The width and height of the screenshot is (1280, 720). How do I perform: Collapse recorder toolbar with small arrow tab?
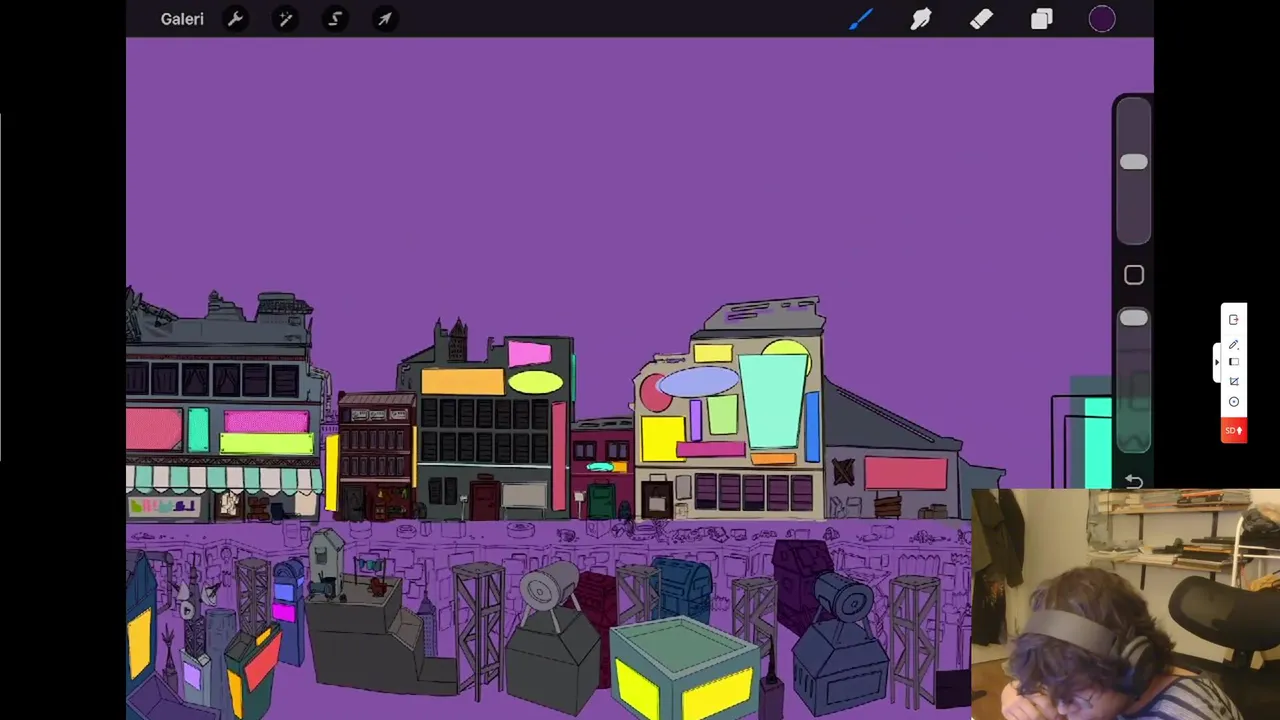pos(1217,363)
